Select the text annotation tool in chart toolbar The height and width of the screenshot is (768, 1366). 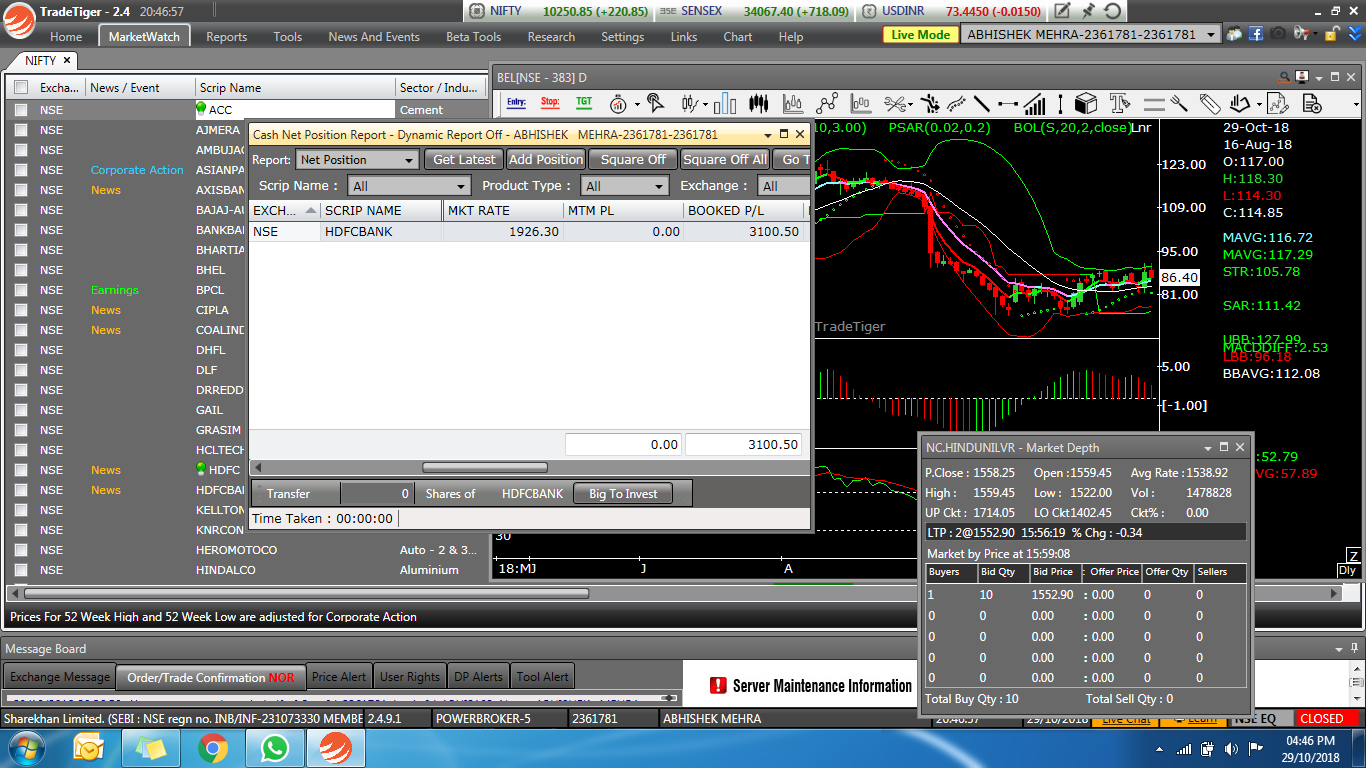[1120, 103]
